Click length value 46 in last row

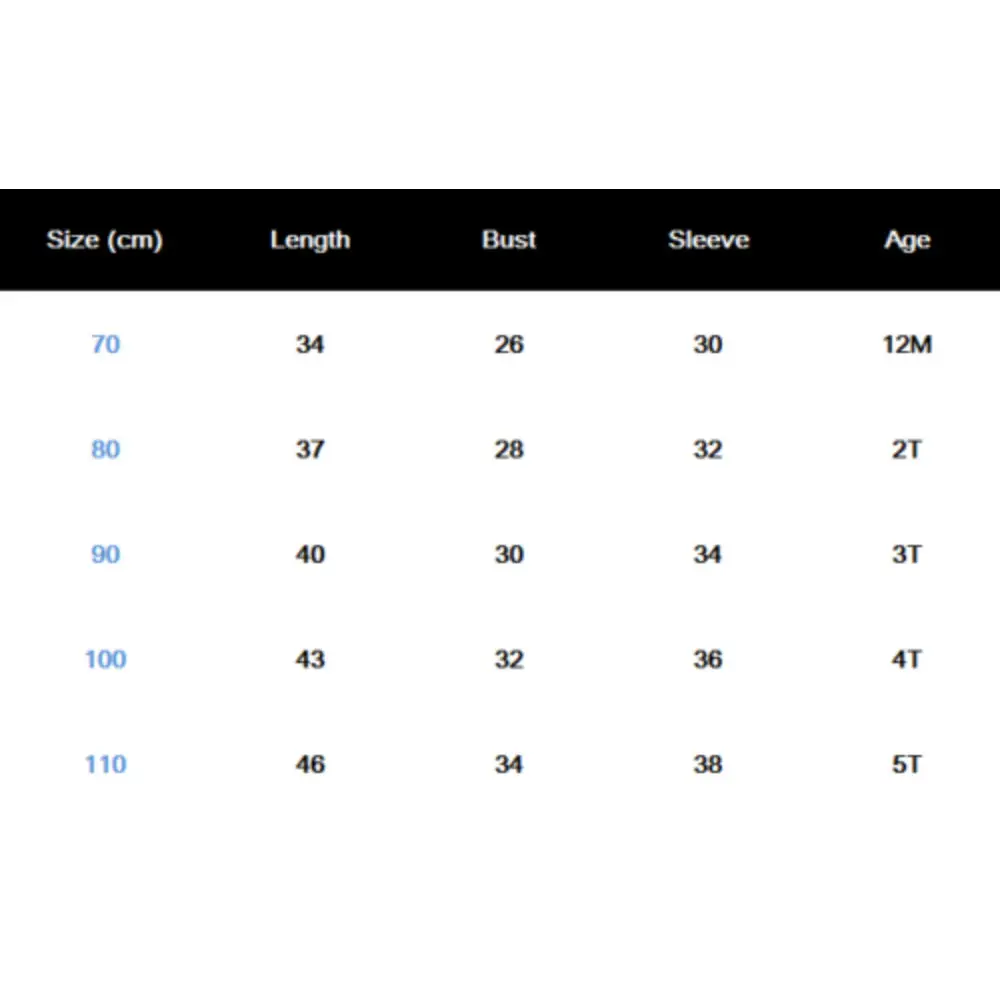coord(310,764)
